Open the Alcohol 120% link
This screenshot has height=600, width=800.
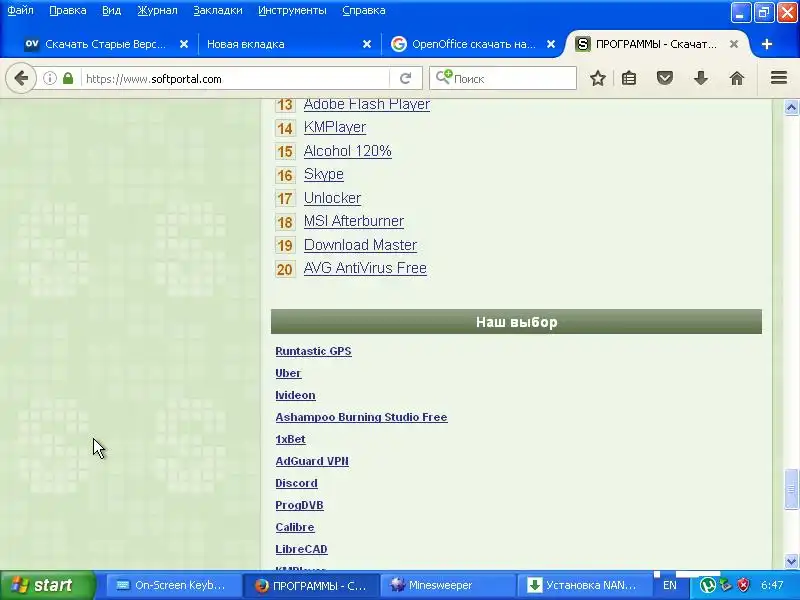(x=347, y=151)
